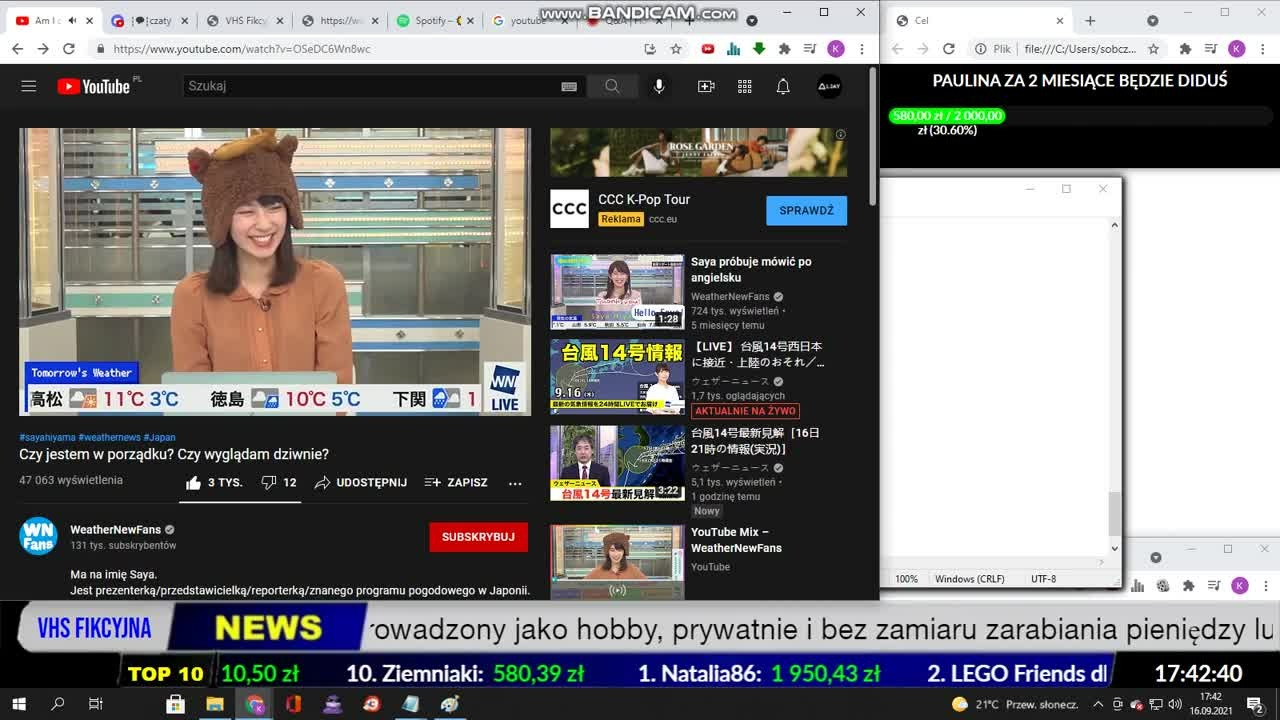The image size is (1280, 720).
Task: Dislike the video with thumbs down
Action: [269, 482]
